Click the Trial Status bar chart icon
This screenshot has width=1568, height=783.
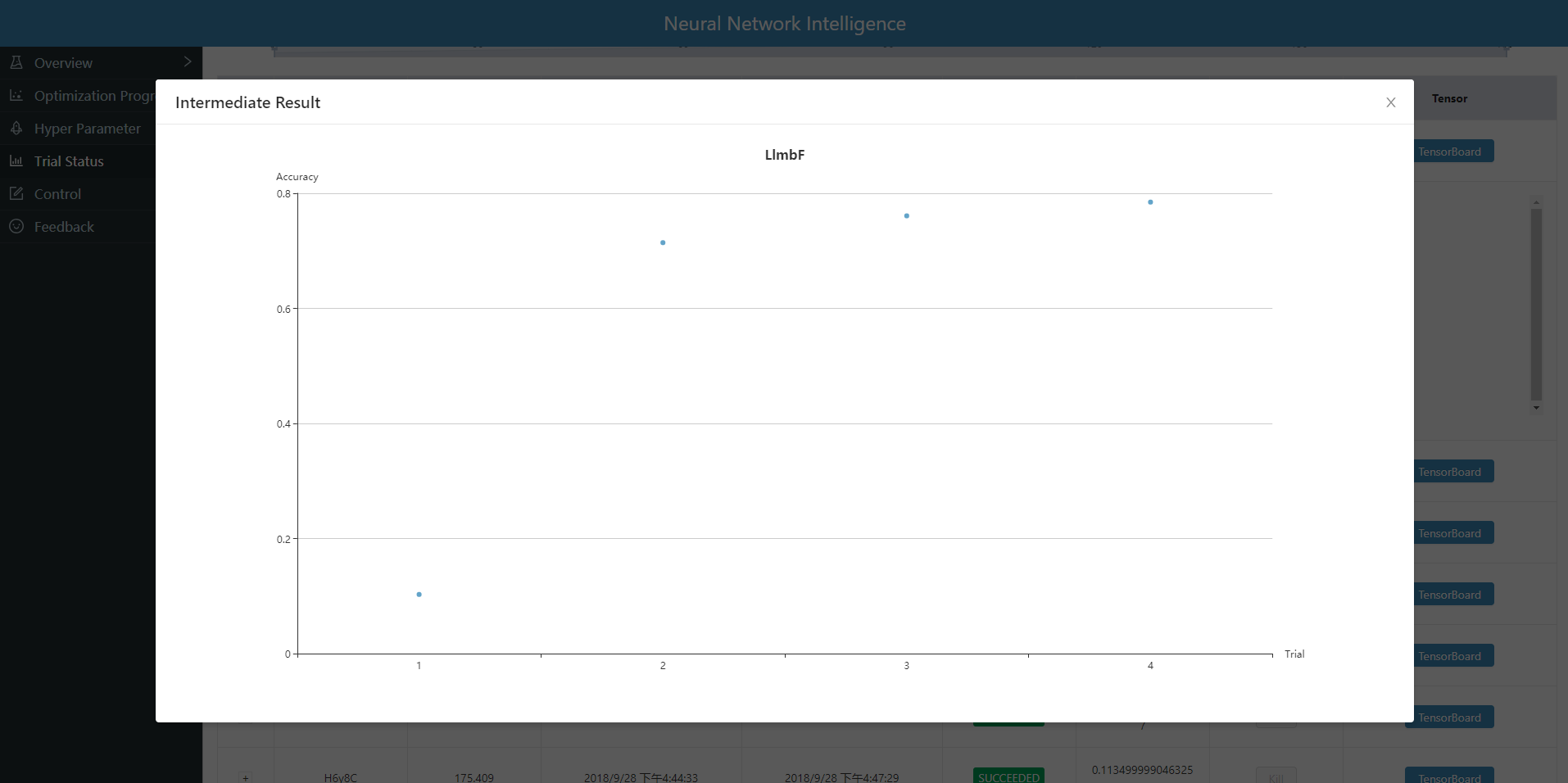pos(16,161)
